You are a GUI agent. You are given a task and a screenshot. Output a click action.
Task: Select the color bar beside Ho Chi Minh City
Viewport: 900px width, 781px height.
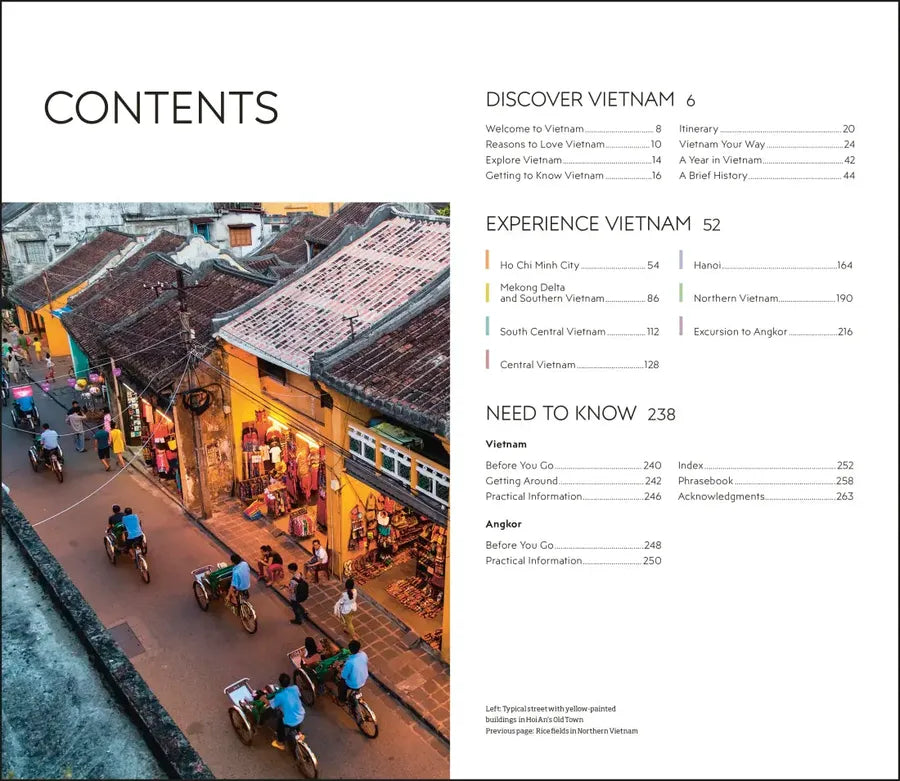[x=488, y=260]
